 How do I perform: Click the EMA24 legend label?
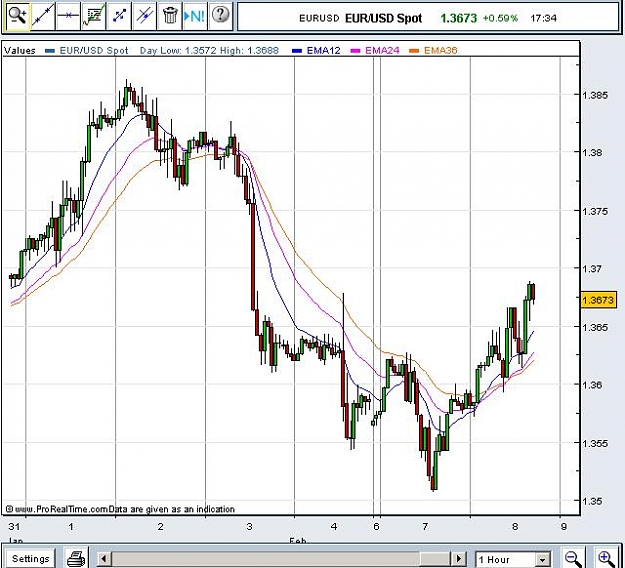(382, 51)
